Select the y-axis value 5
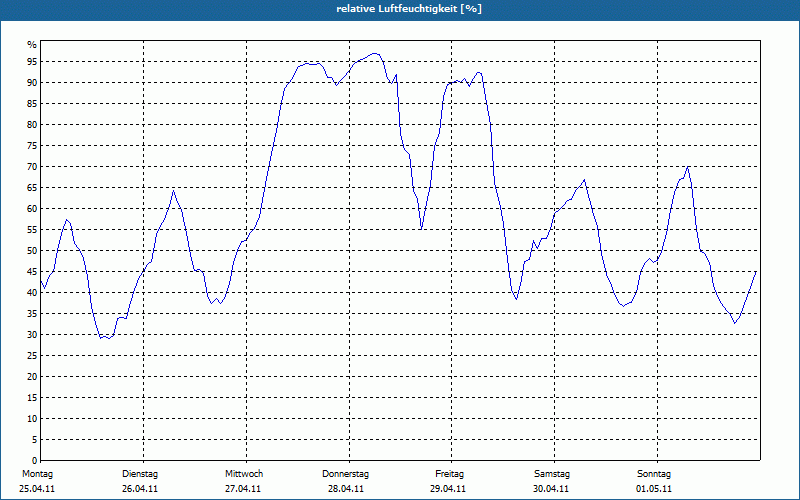The height and width of the screenshot is (500, 800). point(35,440)
